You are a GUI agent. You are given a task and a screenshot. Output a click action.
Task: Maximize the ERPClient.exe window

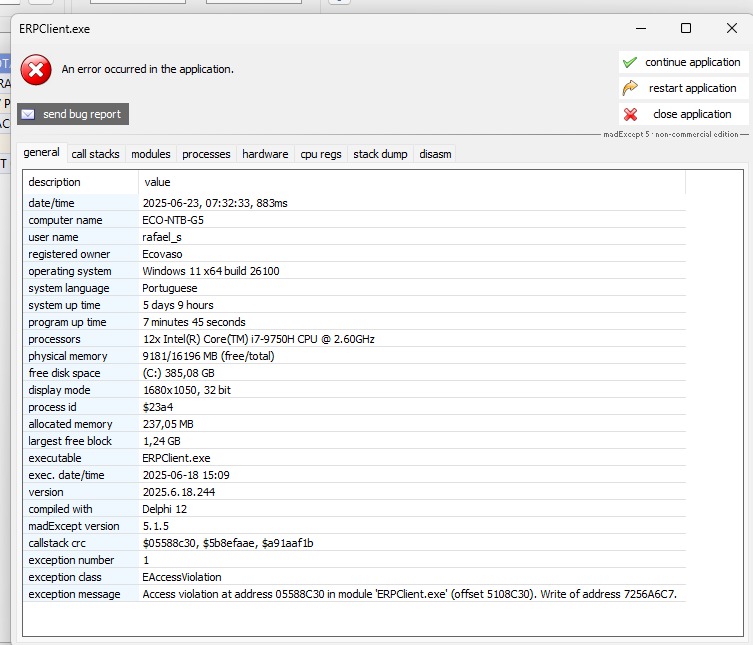pyautogui.click(x=685, y=28)
